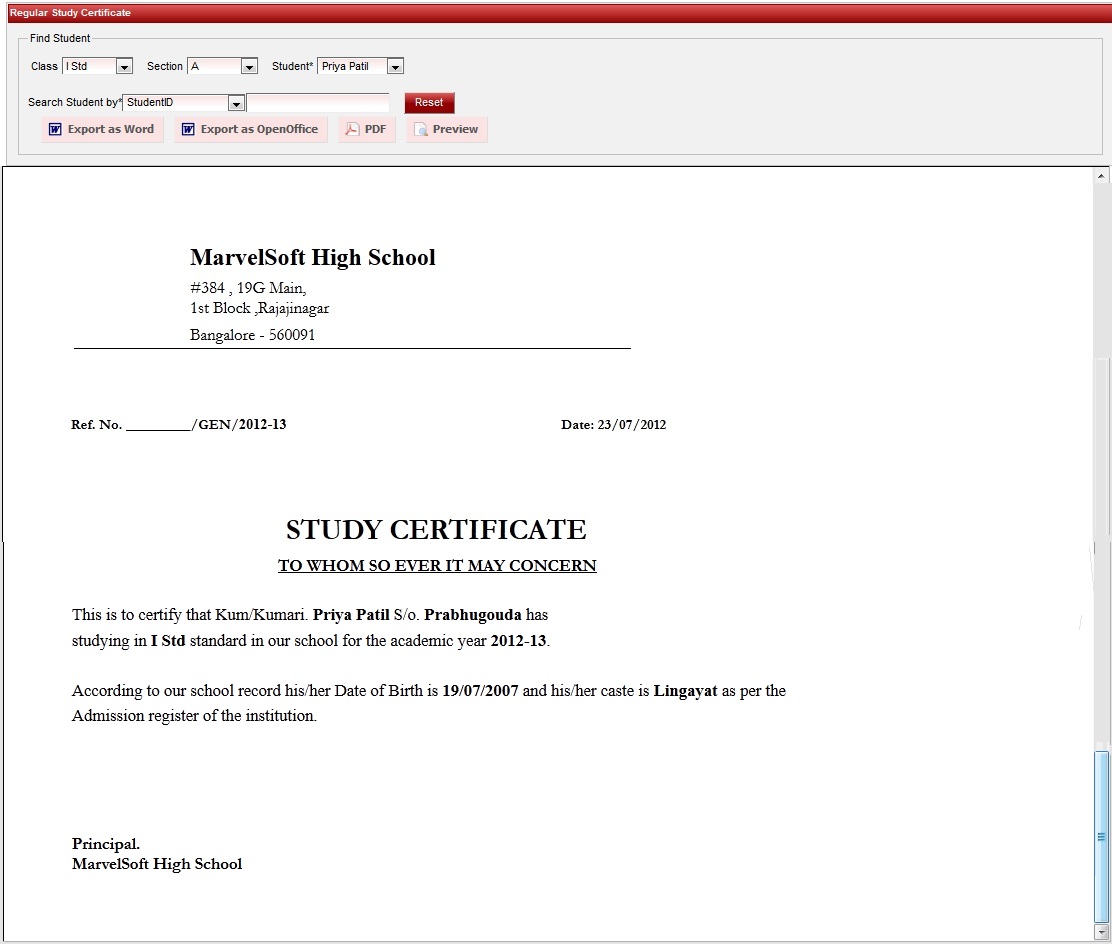Image resolution: width=1112 pixels, height=944 pixels.
Task: Click the underlined TO WHOM SO EVER text
Action: point(437,566)
